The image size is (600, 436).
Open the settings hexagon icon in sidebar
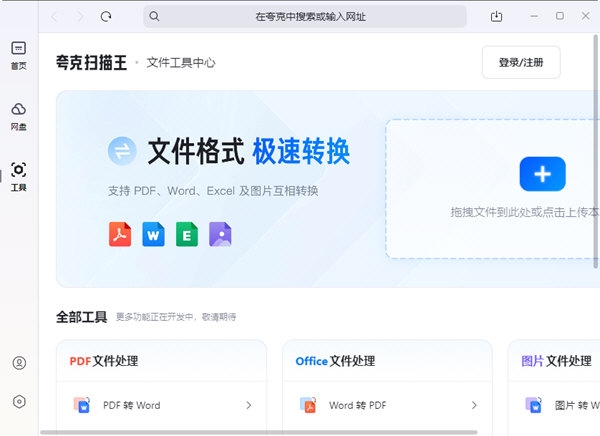(19, 402)
